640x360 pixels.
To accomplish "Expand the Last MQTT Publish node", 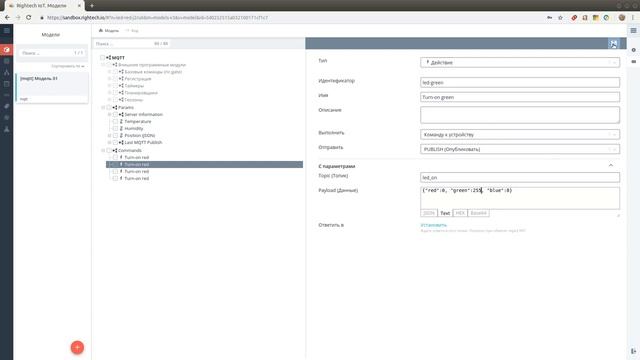I will point(109,142).
